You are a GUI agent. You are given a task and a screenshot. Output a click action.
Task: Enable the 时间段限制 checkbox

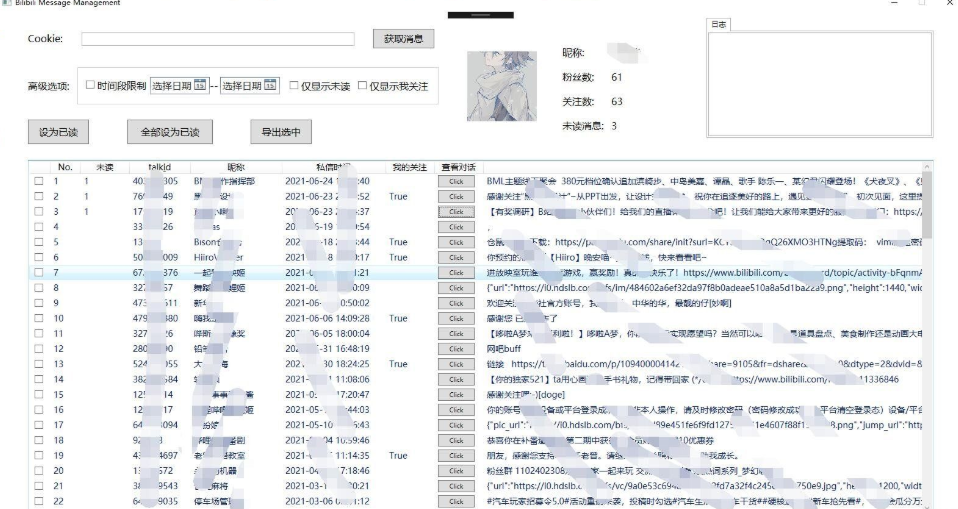90,85
